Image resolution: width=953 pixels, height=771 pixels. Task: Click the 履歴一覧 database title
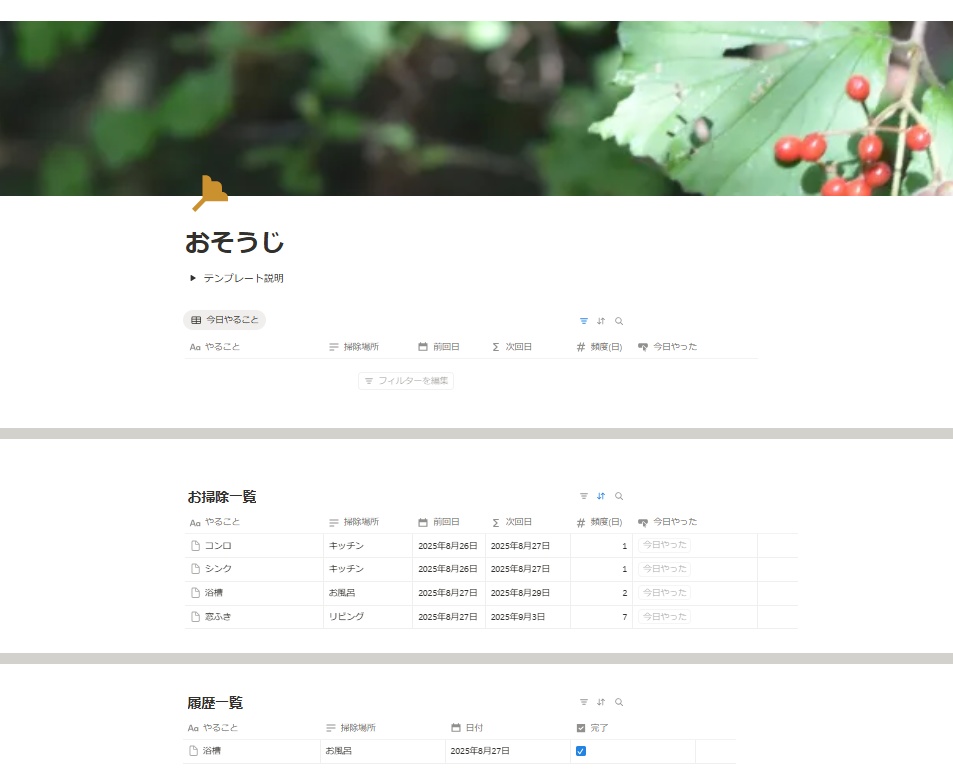(215, 703)
